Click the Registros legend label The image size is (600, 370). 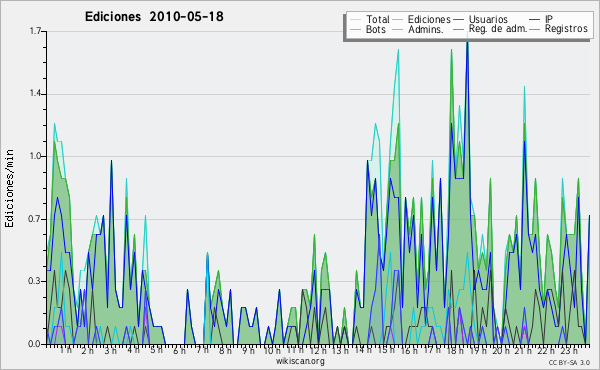pyautogui.click(x=566, y=29)
